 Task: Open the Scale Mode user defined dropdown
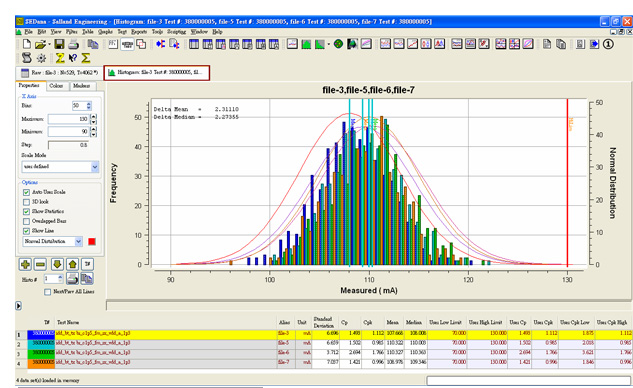coord(60,166)
